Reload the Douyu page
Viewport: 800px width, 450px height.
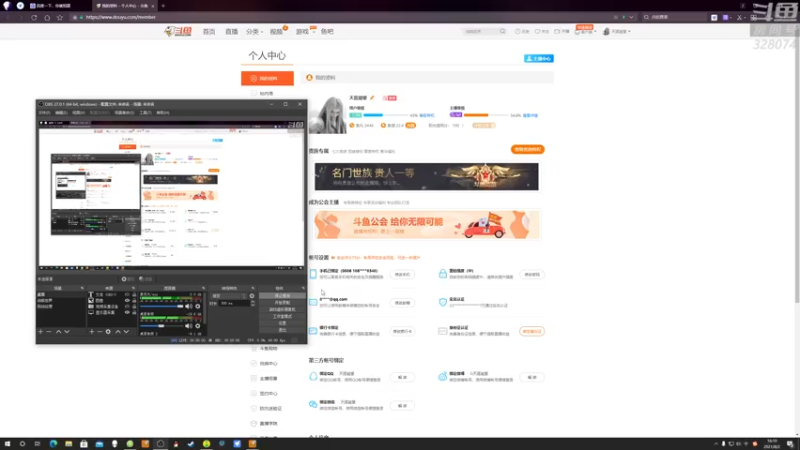[34, 17]
